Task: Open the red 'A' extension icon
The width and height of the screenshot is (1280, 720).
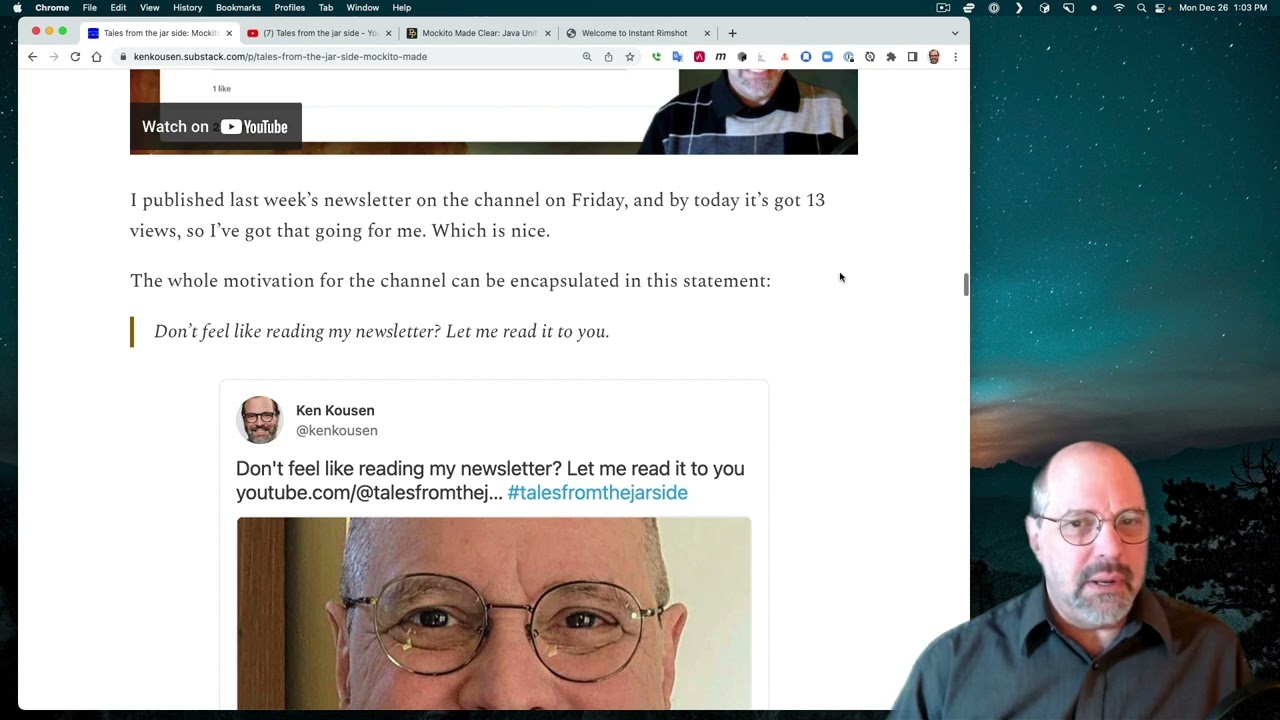Action: (699, 57)
